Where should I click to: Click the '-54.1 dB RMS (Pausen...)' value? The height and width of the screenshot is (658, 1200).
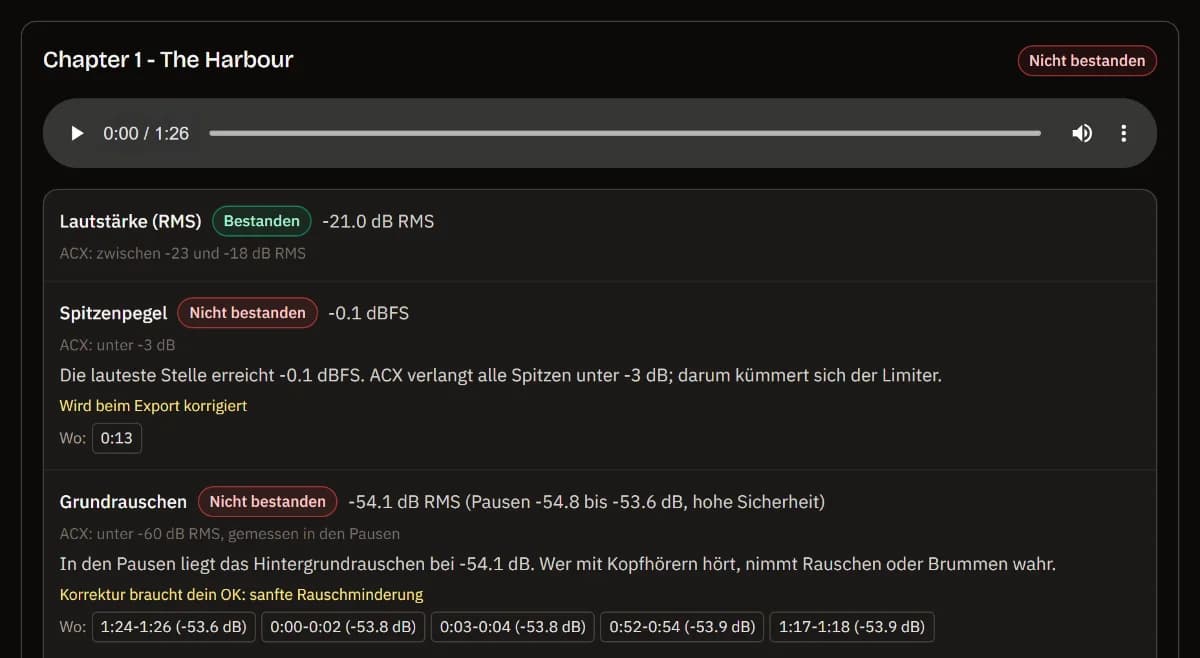tap(587, 501)
